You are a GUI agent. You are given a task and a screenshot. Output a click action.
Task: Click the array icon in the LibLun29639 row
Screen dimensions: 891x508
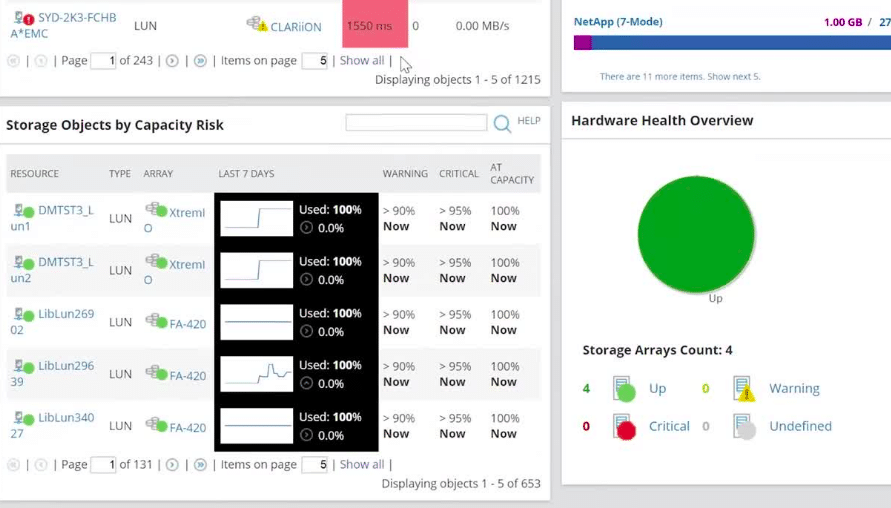pos(156,373)
